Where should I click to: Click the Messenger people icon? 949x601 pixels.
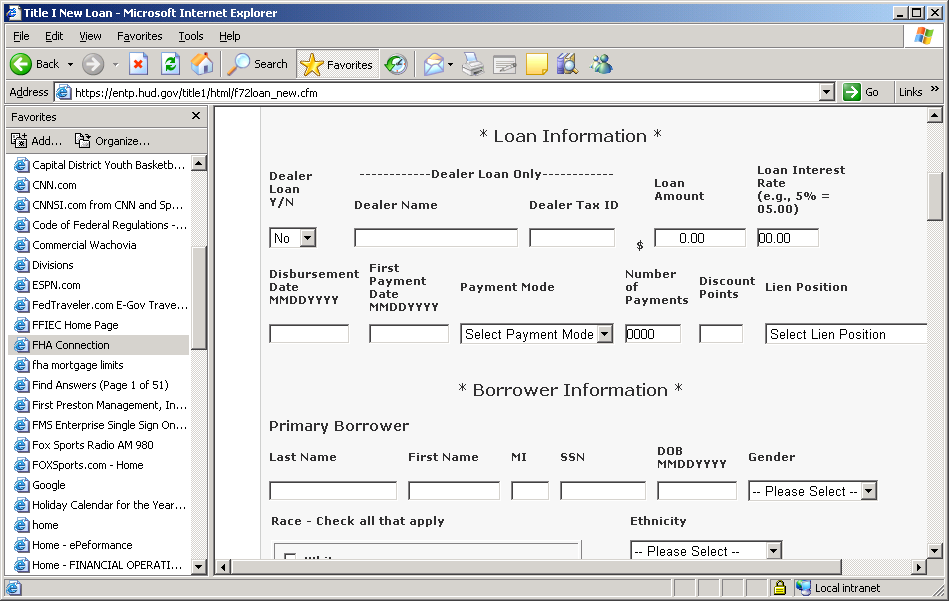coord(601,65)
